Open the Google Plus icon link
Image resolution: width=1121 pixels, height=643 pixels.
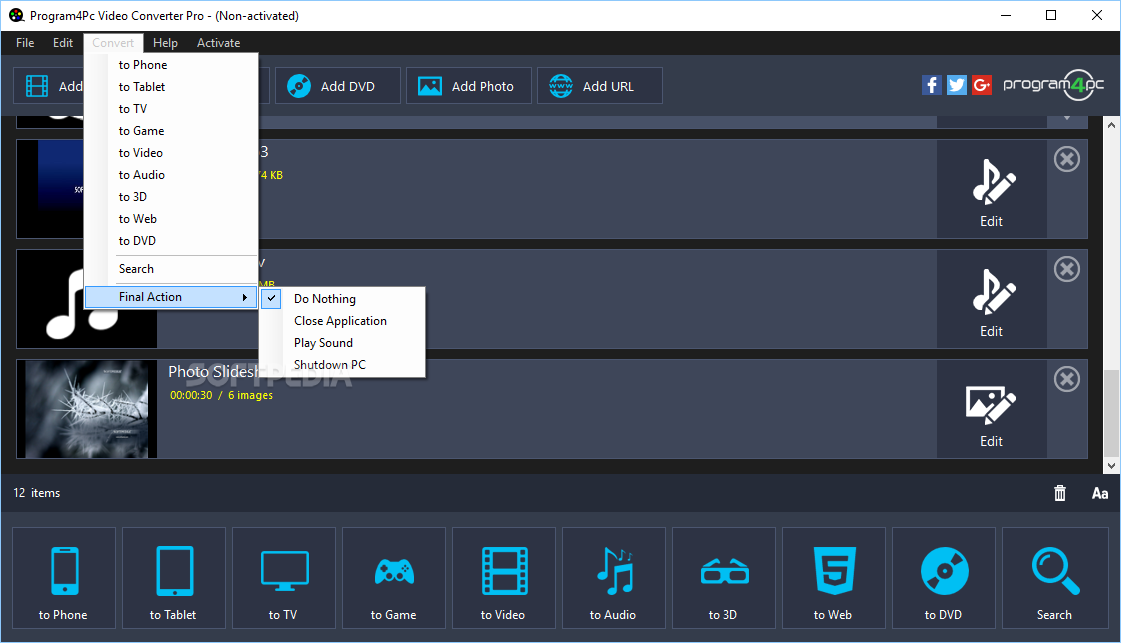[x=982, y=85]
